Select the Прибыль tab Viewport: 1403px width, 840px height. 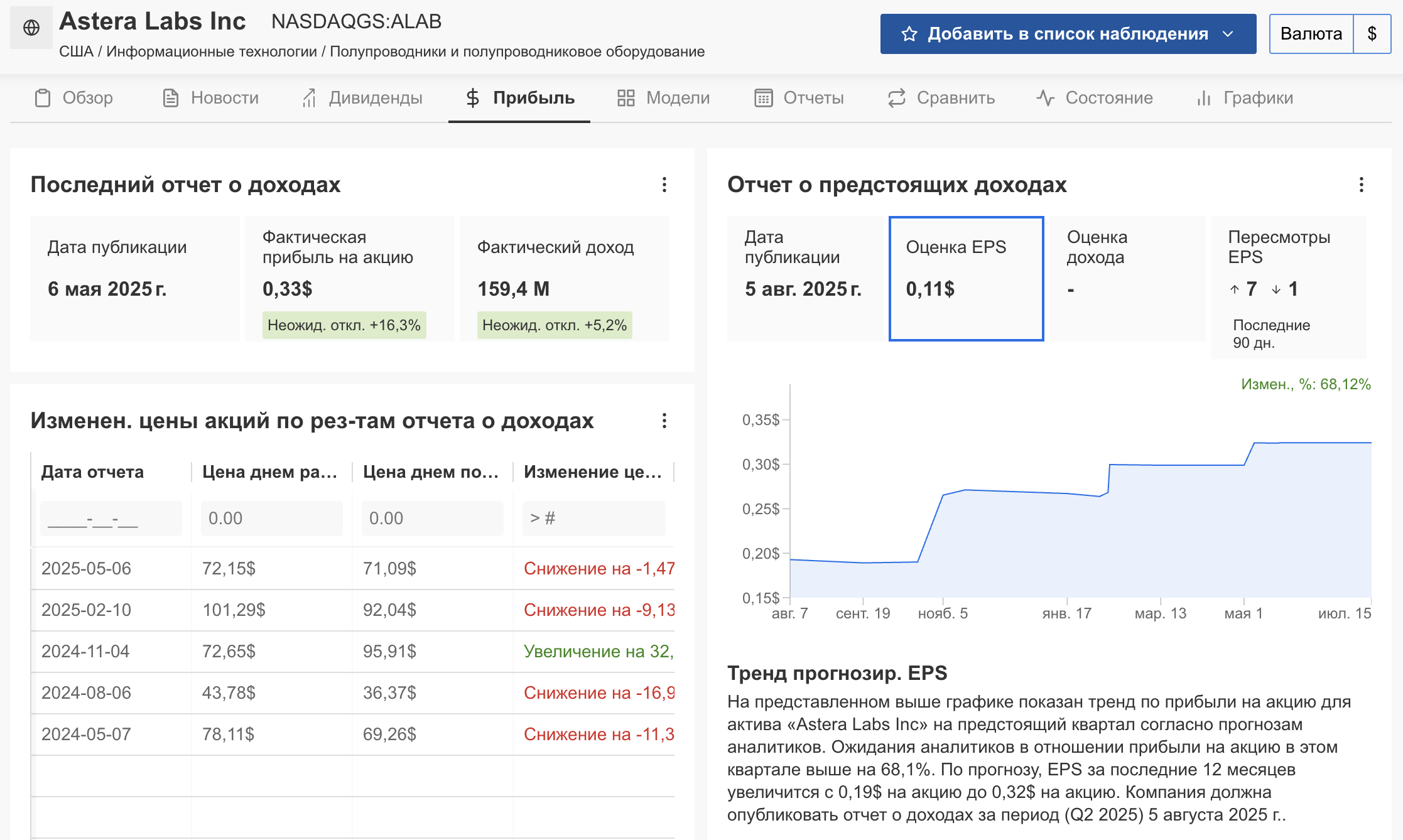pyautogui.click(x=519, y=98)
